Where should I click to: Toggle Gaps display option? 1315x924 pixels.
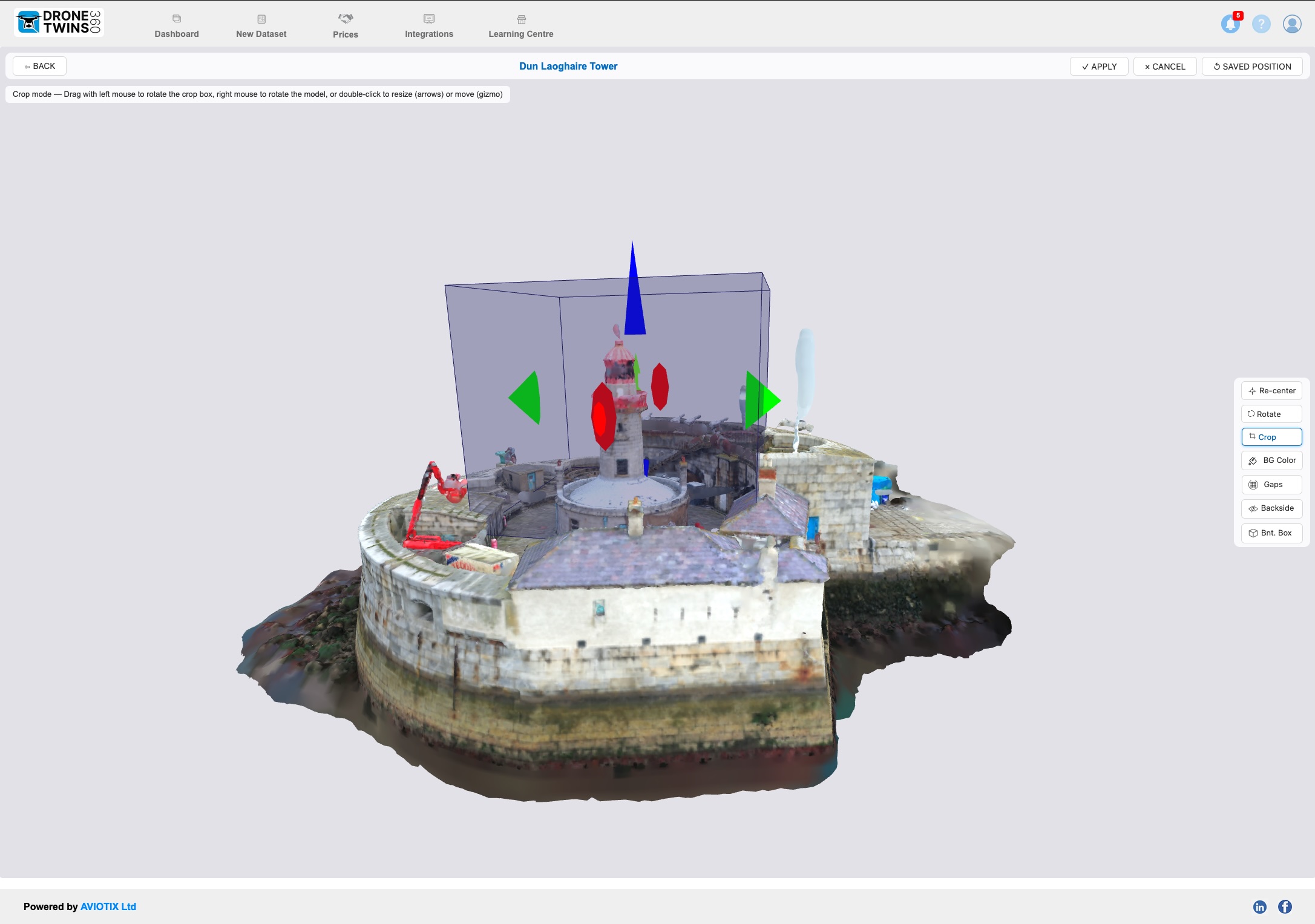[x=1271, y=485]
